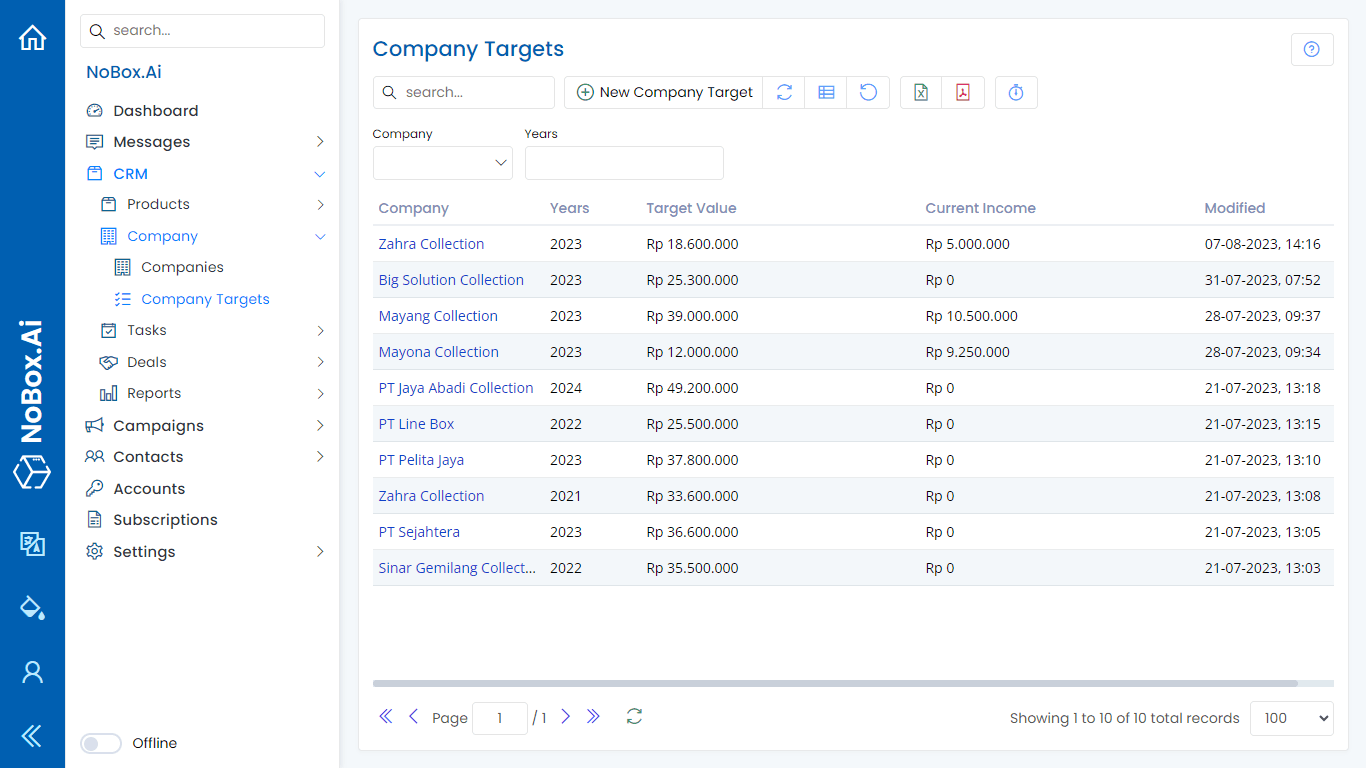Refresh the Company Targets list
This screenshot has height=768, width=1366.
click(x=784, y=92)
